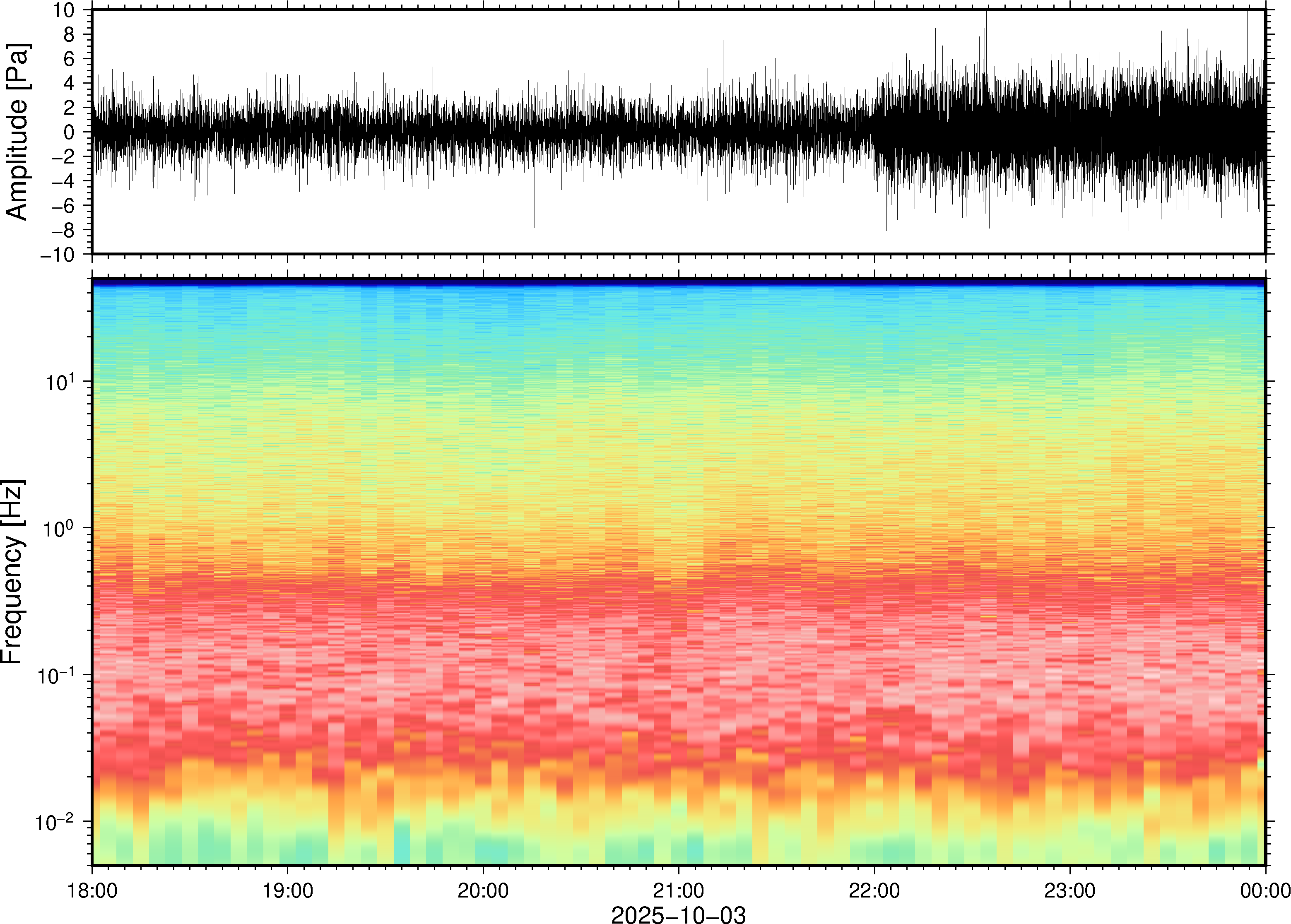Screen dimensions: 1291x924
Task: Click the Frequency [Hz] axis title
Action: coord(12,572)
